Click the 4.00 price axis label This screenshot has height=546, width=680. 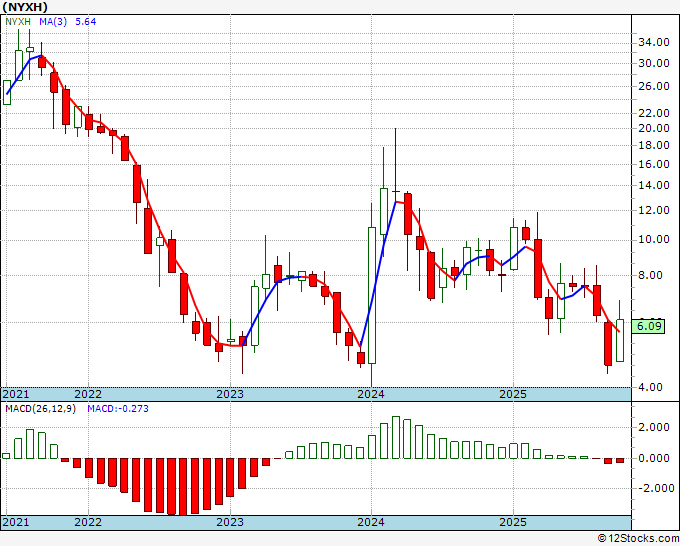(x=650, y=387)
